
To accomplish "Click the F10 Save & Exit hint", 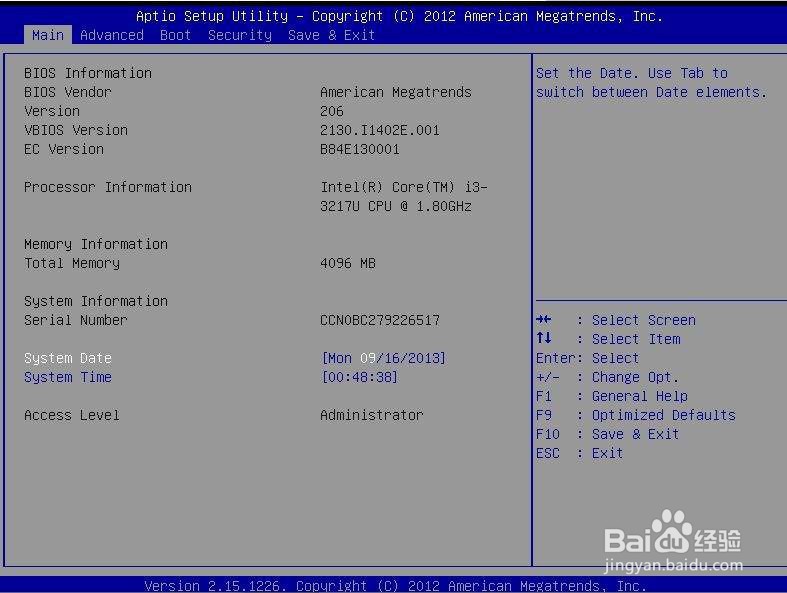I will [x=607, y=434].
